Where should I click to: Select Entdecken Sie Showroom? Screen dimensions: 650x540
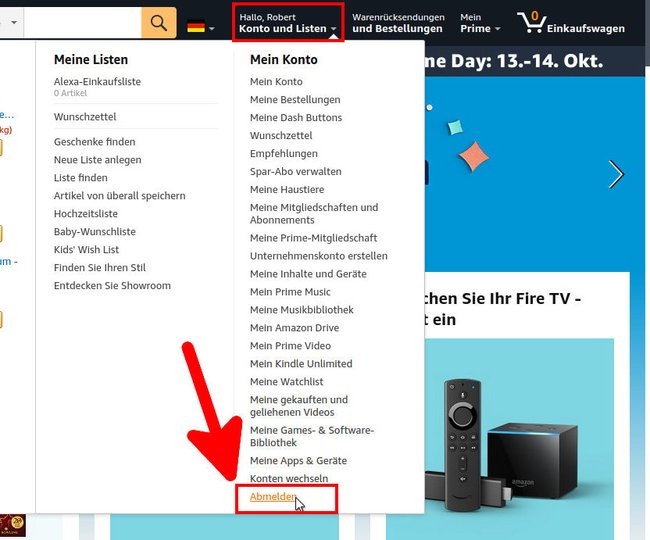pyautogui.click(x=112, y=286)
